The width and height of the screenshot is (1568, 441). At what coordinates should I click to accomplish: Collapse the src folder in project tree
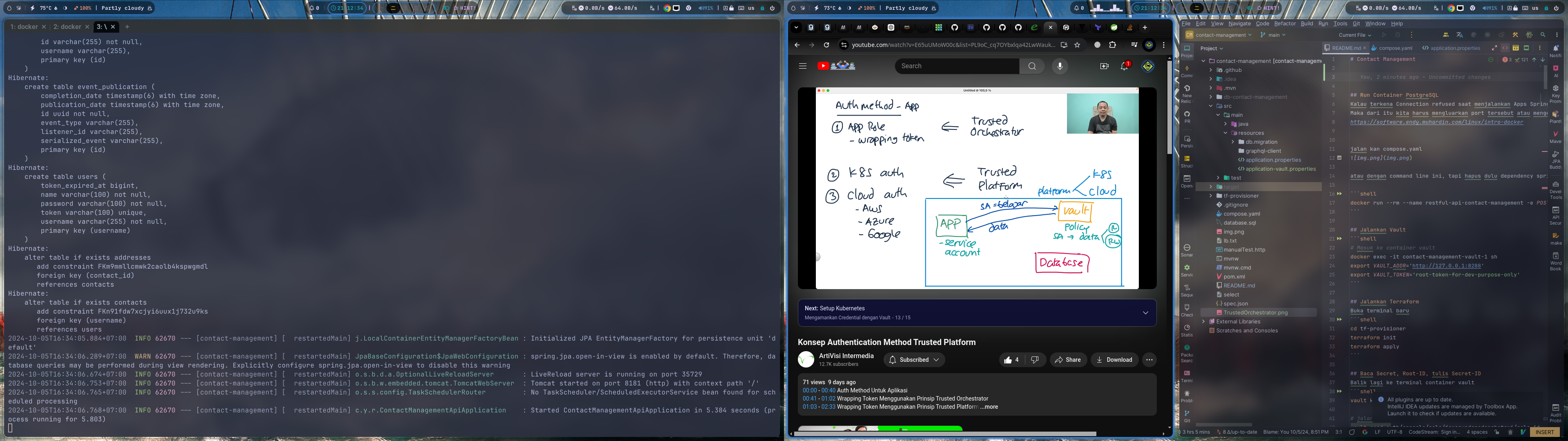pos(1211,106)
